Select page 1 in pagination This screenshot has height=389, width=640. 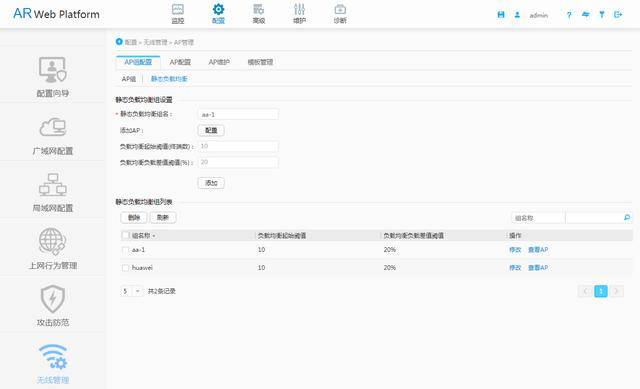[x=601, y=291]
